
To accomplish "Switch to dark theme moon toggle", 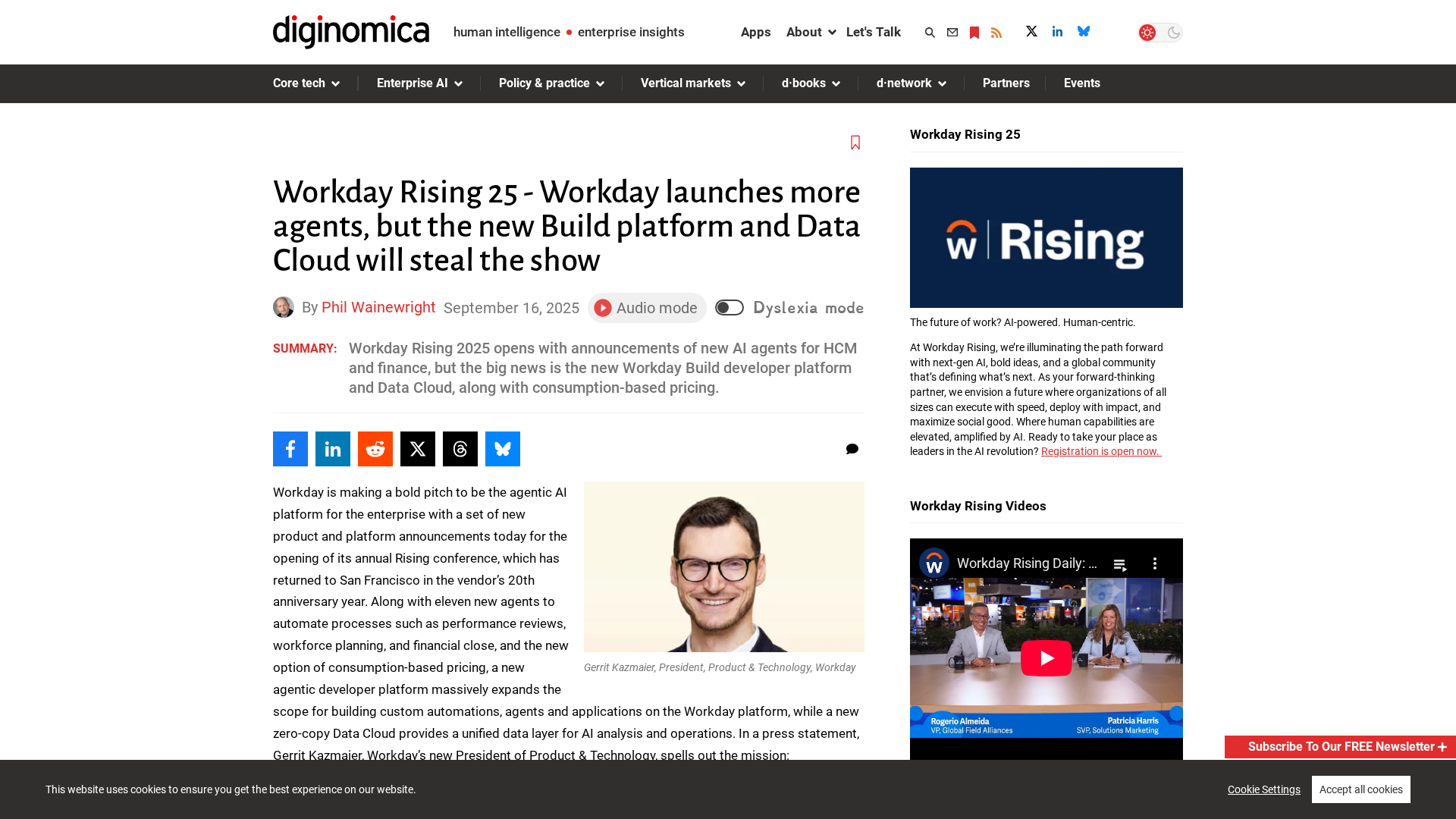I will [1173, 33].
